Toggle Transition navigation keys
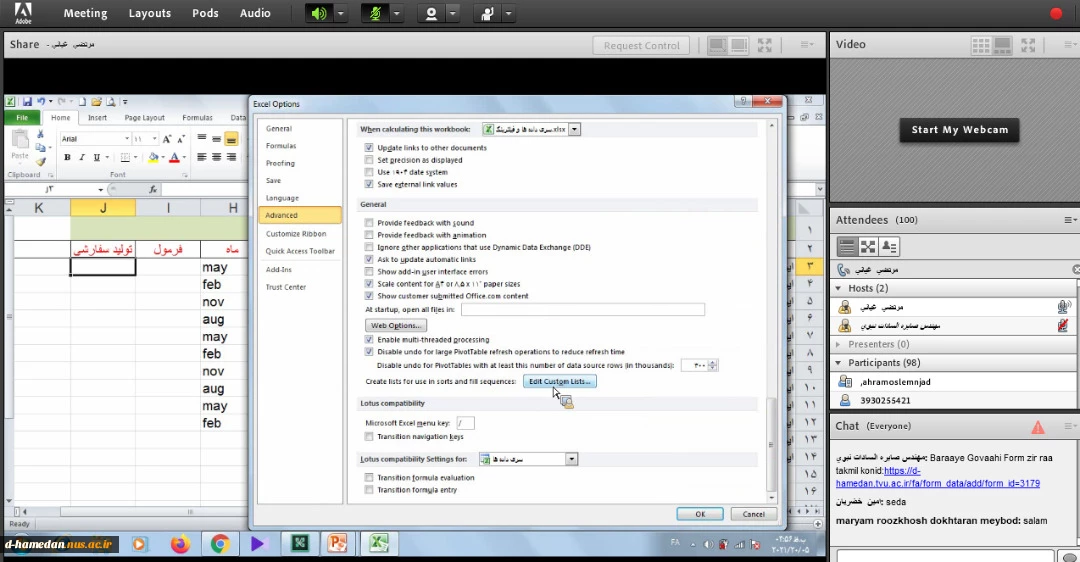Image resolution: width=1080 pixels, height=562 pixels. point(369,436)
